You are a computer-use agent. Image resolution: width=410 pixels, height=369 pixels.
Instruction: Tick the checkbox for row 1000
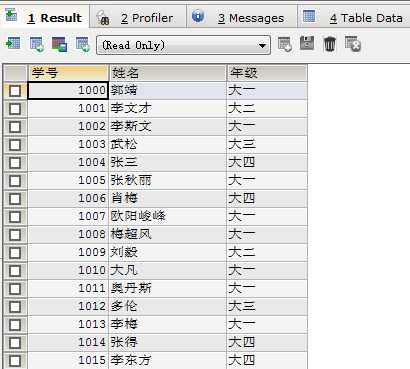pos(15,91)
